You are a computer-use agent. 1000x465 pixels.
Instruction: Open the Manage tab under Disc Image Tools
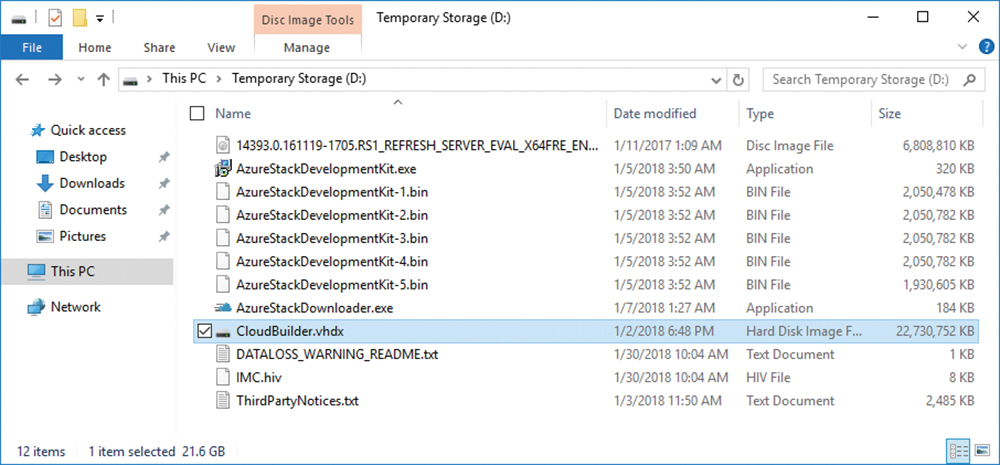pyautogui.click(x=307, y=47)
